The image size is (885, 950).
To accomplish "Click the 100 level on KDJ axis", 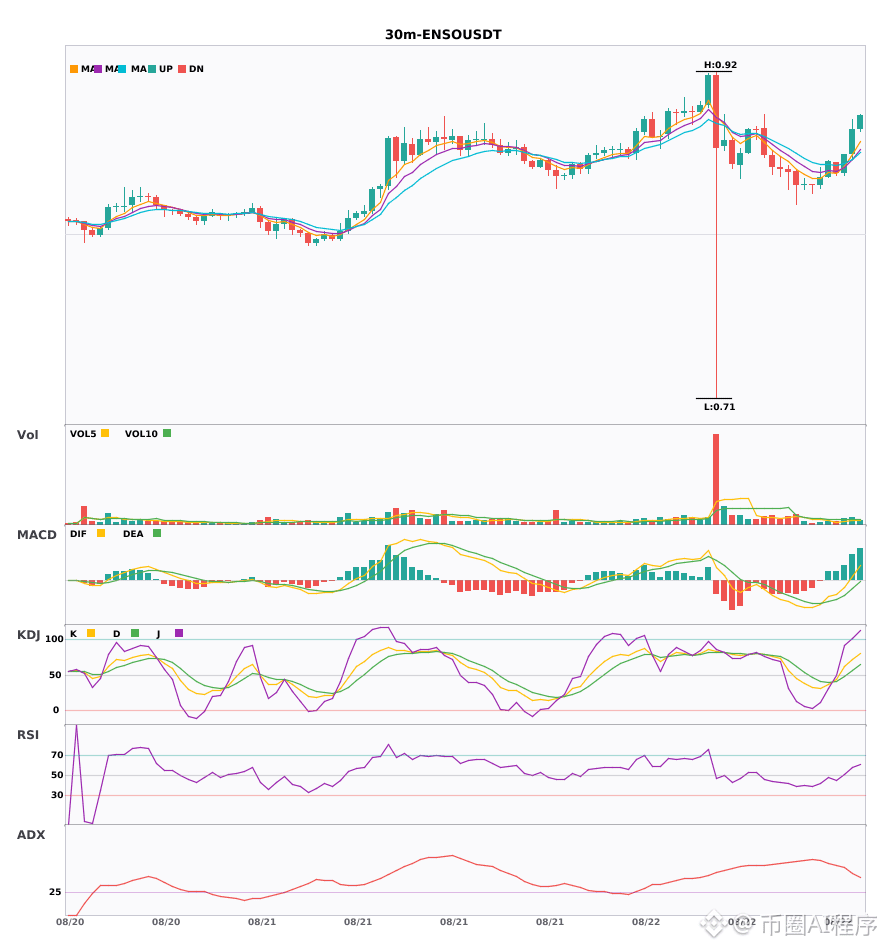I will [54, 639].
